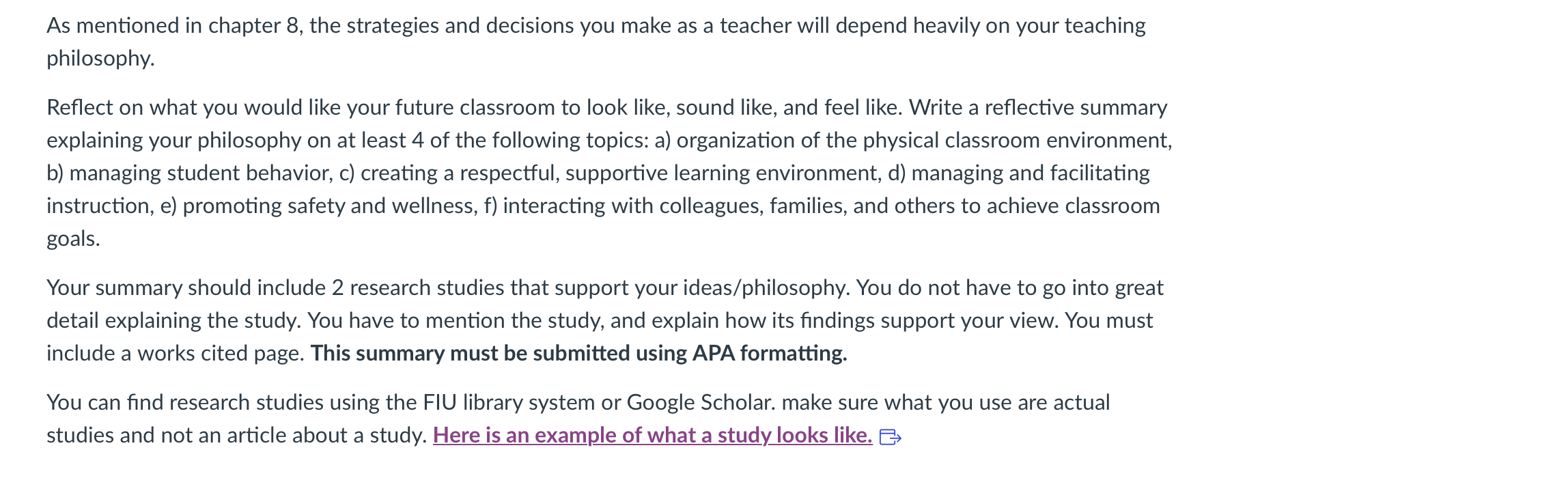
Task: Open the 'Here is an example' study link
Action: pos(652,435)
